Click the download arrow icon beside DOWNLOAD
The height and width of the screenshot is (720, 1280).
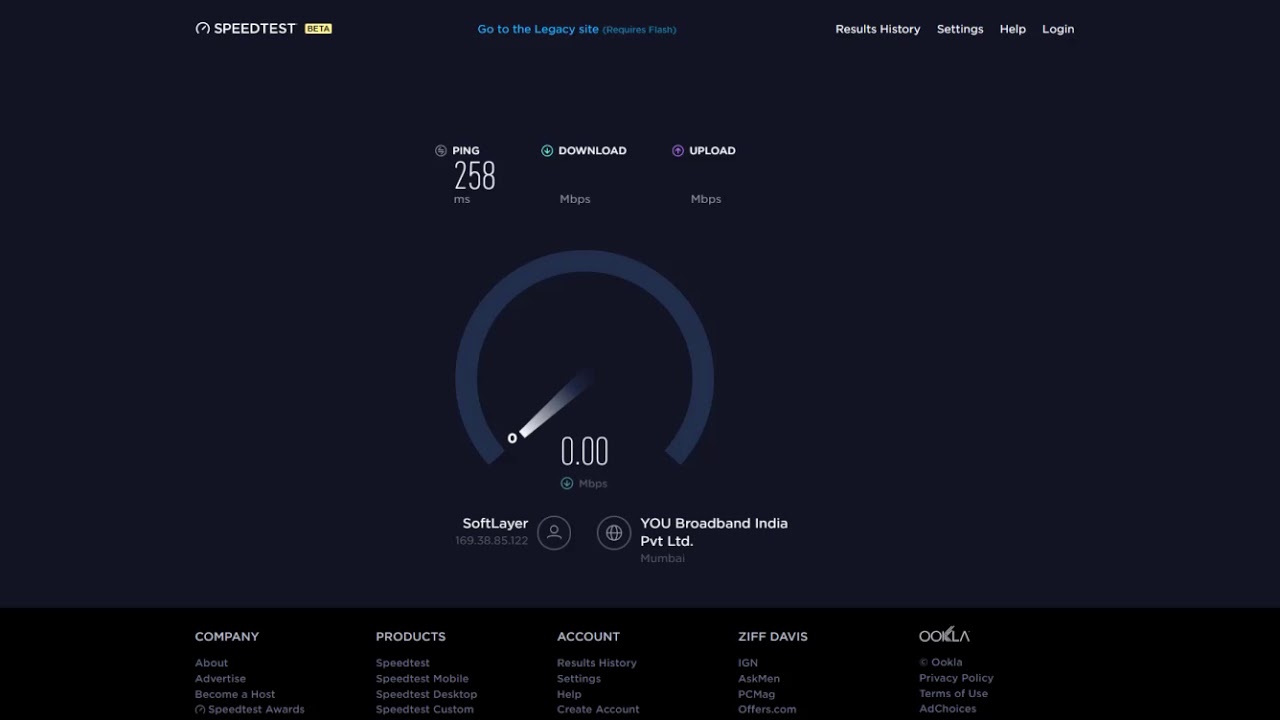click(x=547, y=150)
